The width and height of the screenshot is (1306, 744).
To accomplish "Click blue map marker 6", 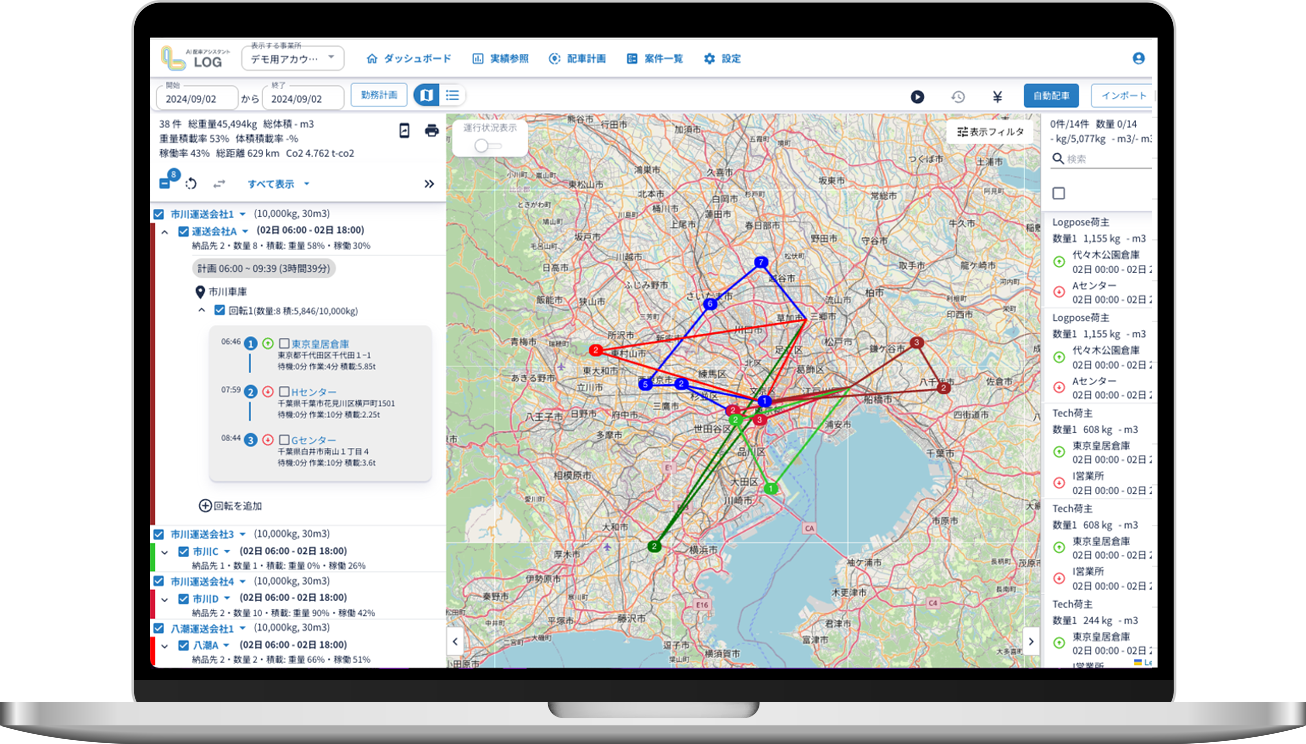I will point(710,303).
